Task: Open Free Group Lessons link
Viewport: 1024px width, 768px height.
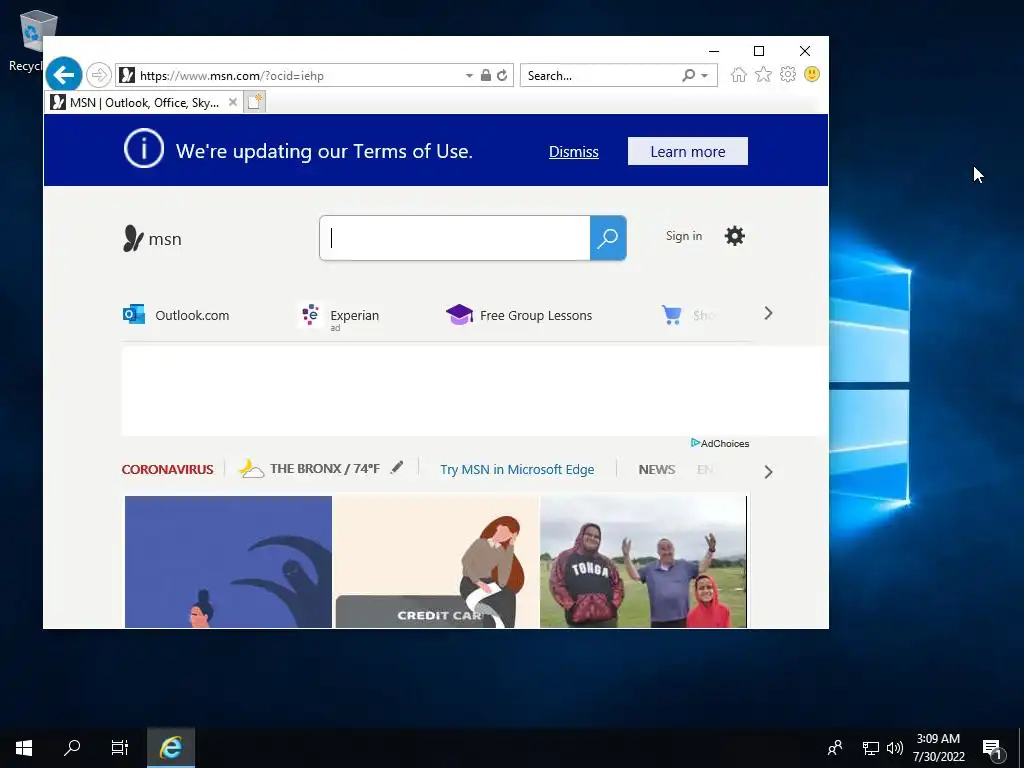Action: point(519,315)
